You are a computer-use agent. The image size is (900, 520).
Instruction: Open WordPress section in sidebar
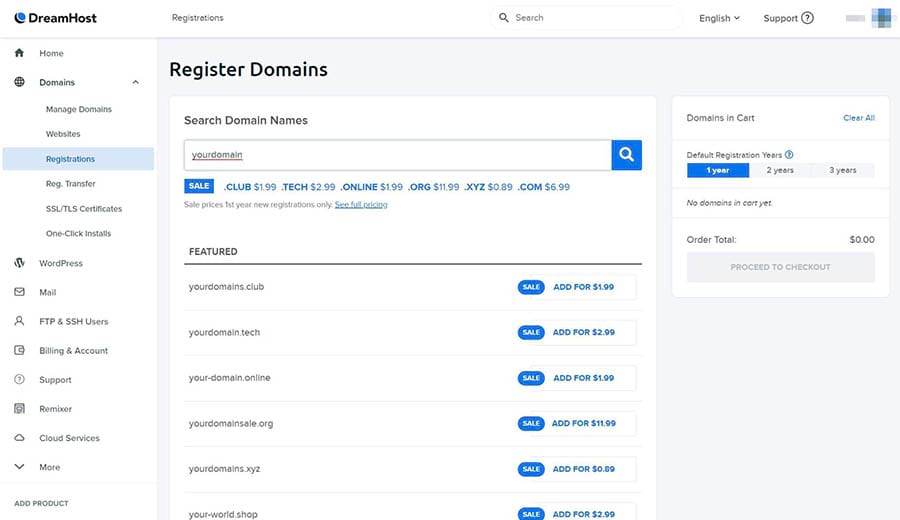tap(61, 263)
